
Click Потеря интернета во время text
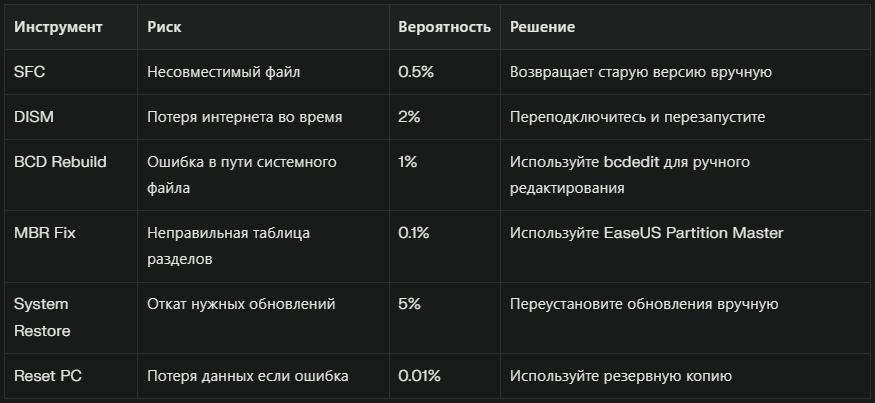(244, 117)
